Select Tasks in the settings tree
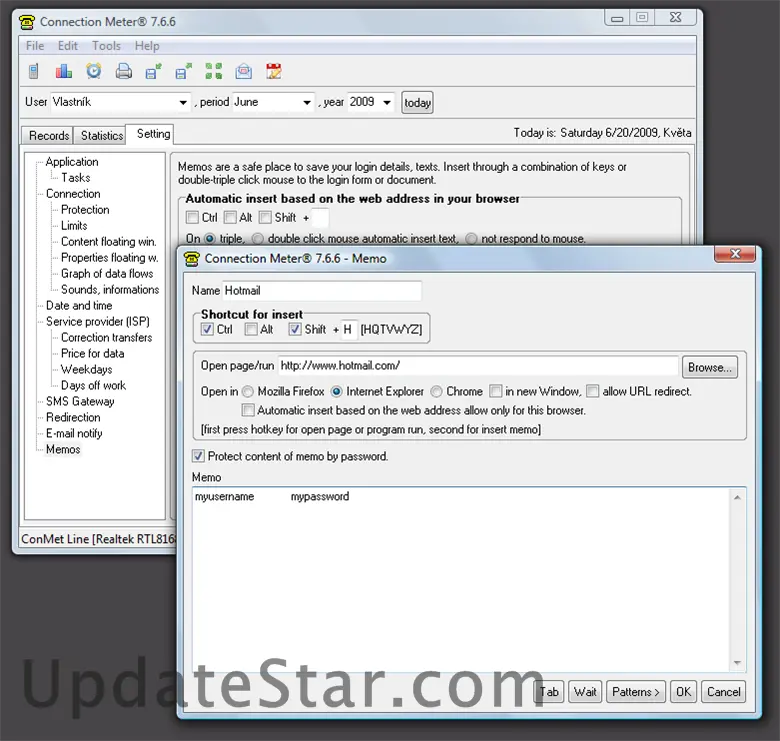The image size is (780, 741). [x=76, y=178]
